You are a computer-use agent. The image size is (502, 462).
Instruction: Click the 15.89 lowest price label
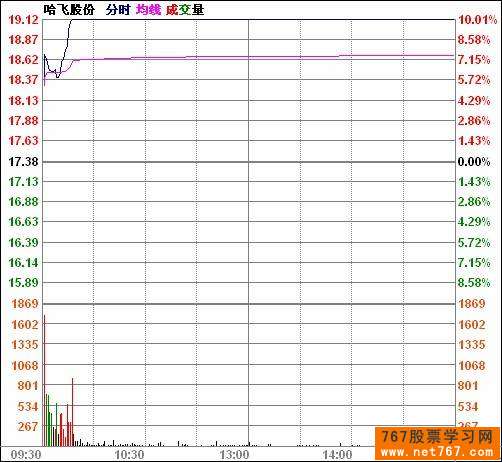[23, 283]
